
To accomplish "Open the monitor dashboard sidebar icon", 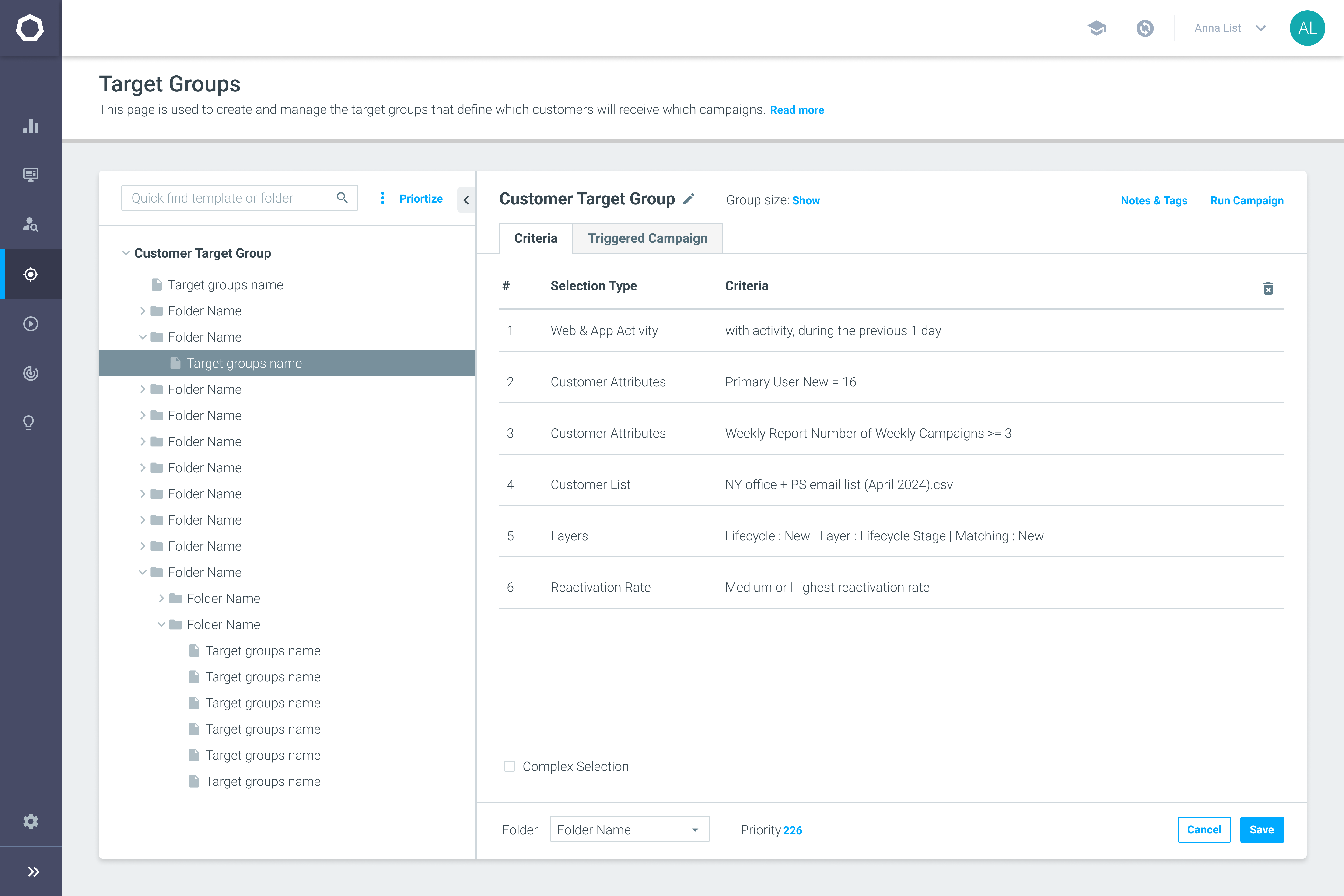I will coord(31,174).
